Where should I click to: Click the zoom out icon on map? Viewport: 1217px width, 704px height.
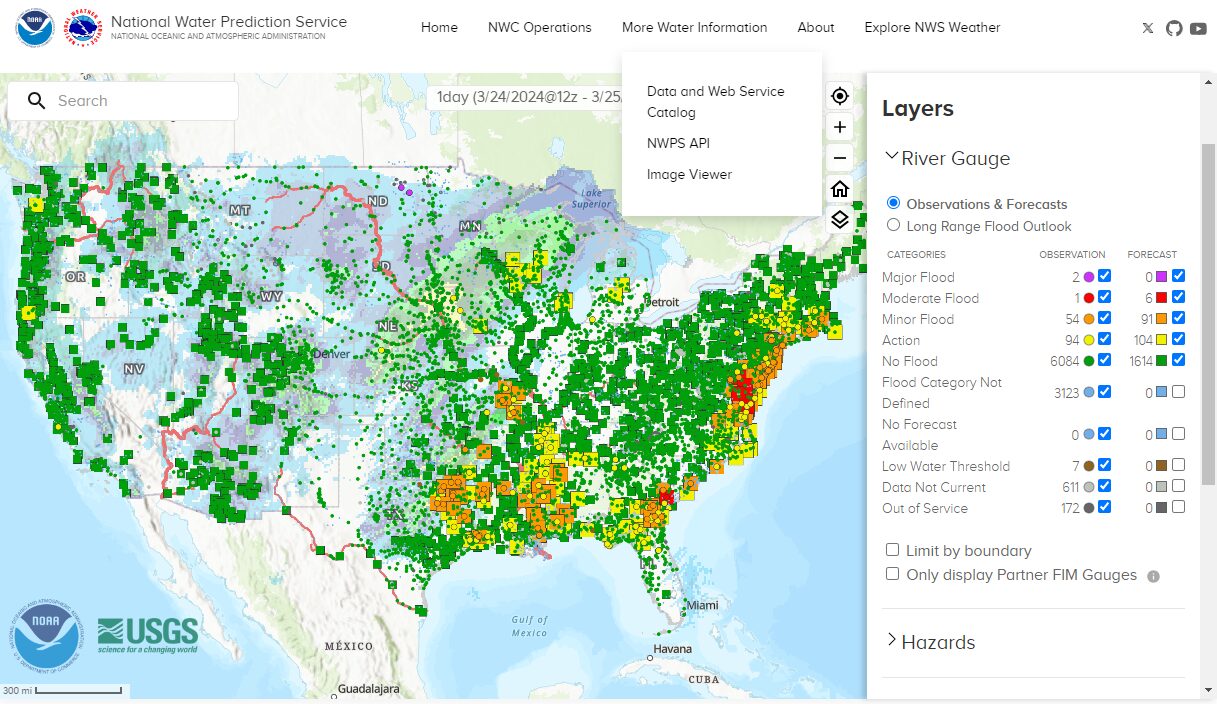(x=840, y=157)
